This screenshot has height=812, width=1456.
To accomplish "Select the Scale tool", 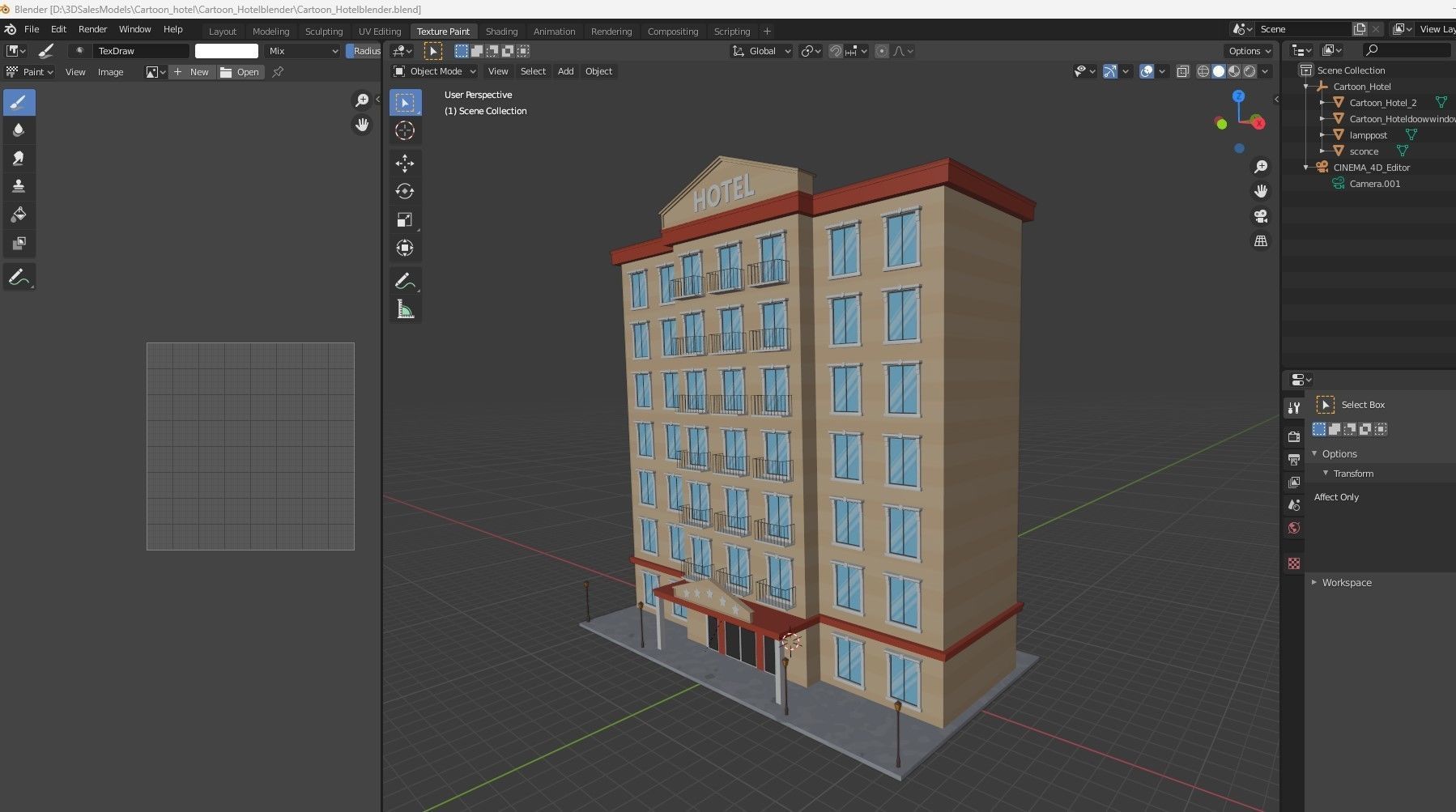I will [405, 219].
